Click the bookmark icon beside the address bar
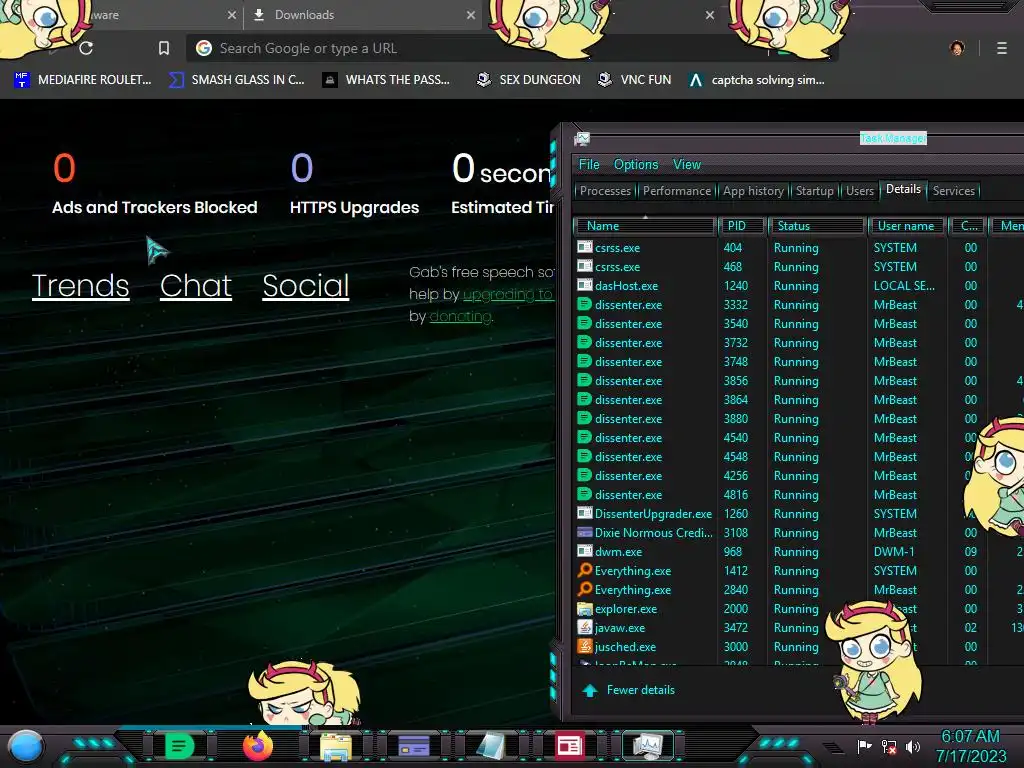Screen dimensions: 1024x768 click(x=164, y=48)
